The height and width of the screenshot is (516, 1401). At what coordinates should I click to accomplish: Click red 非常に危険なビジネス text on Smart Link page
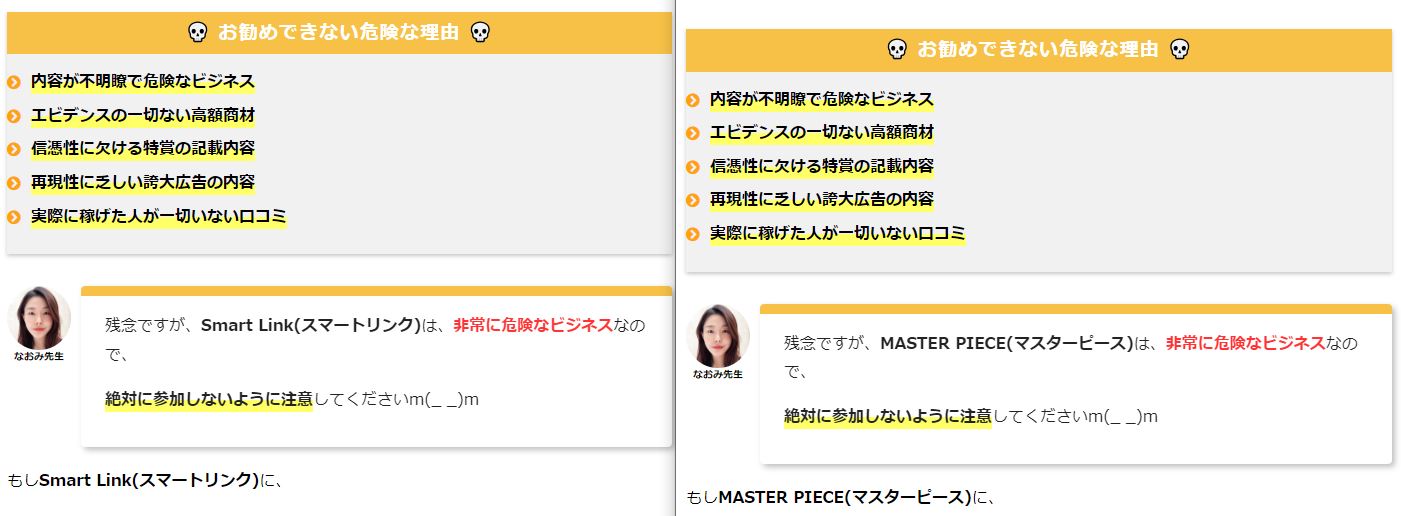click(532, 325)
